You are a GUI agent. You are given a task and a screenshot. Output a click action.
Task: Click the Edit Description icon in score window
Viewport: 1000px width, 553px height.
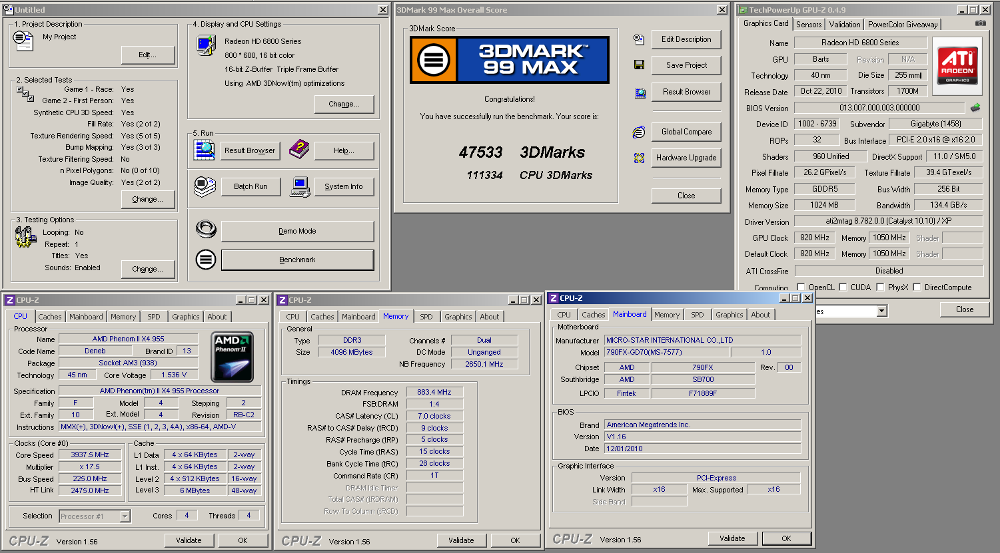(638, 39)
